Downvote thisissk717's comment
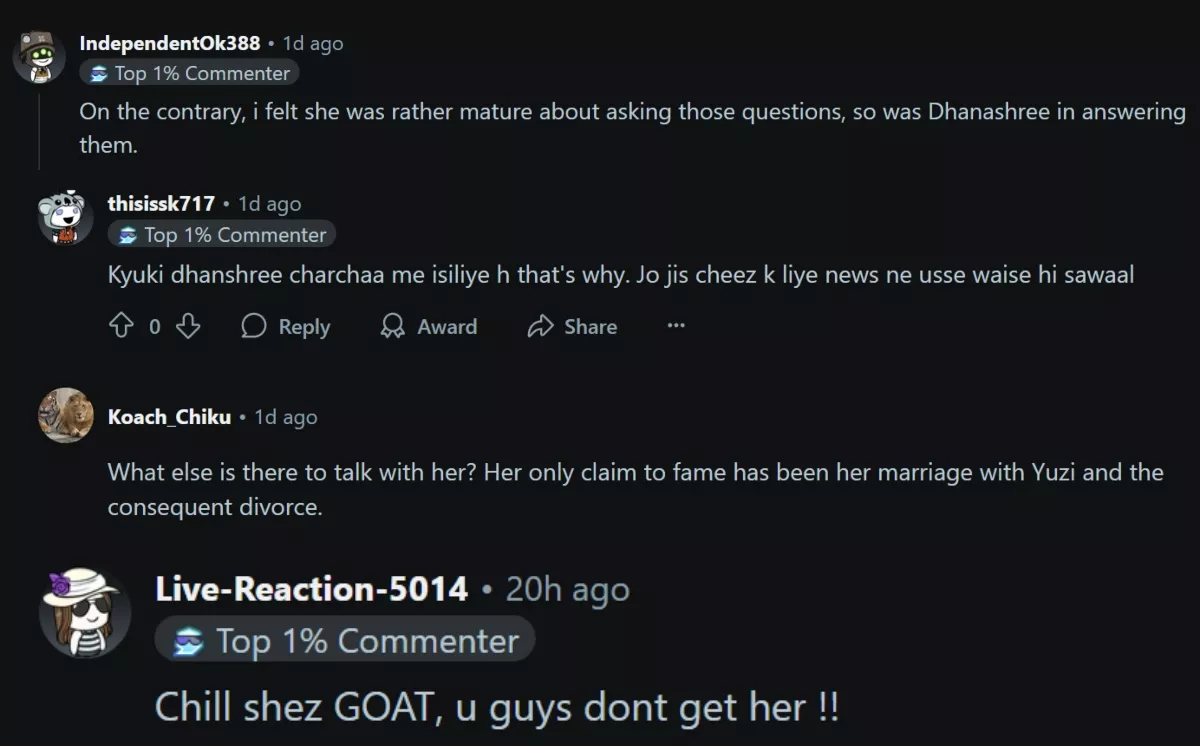The image size is (1200, 746). pyautogui.click(x=188, y=326)
